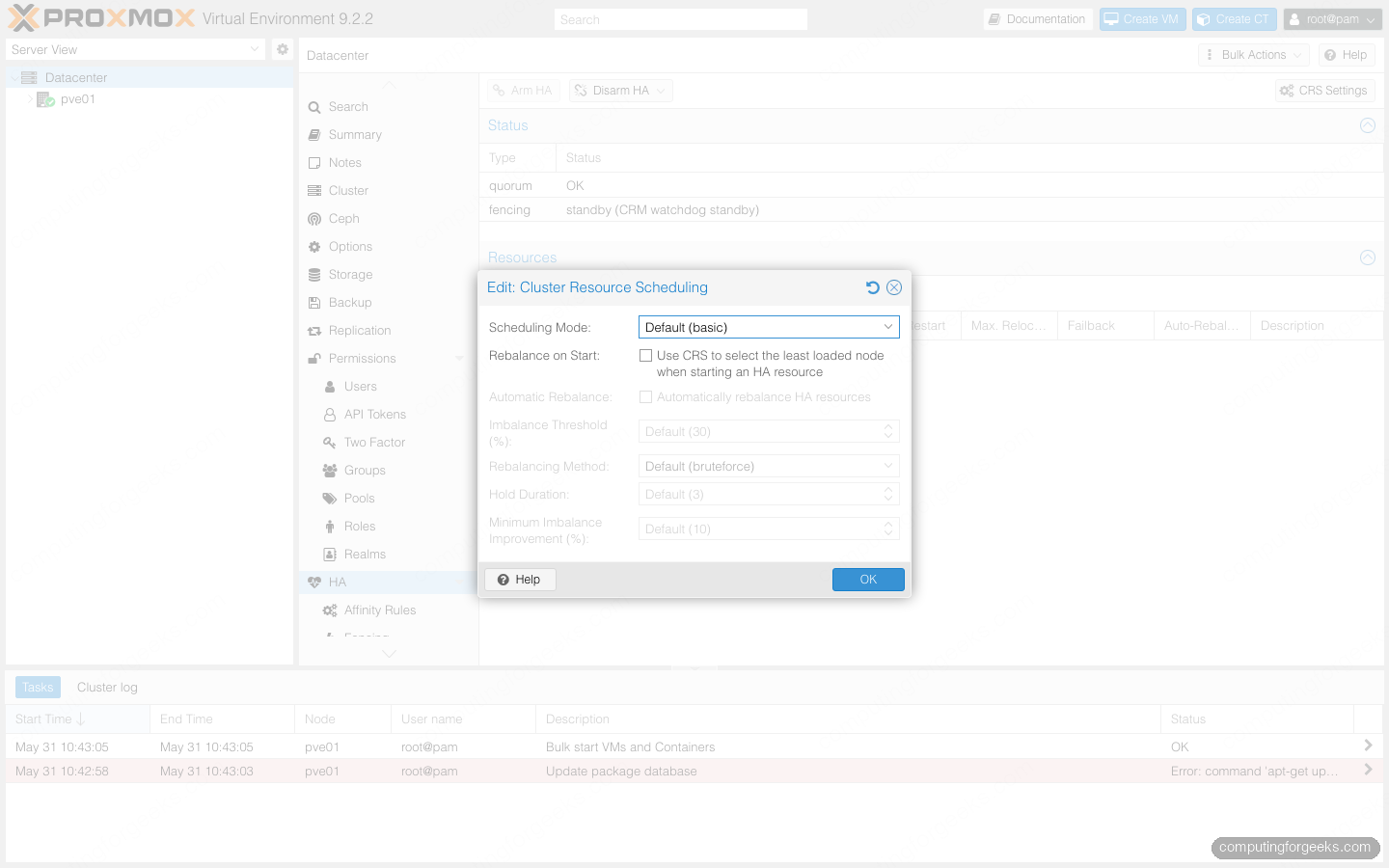Click the gear icon beside Server View
The height and width of the screenshot is (868, 1389).
(282, 49)
